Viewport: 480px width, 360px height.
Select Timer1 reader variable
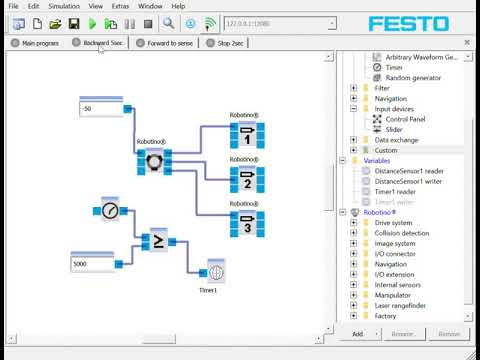395,192
